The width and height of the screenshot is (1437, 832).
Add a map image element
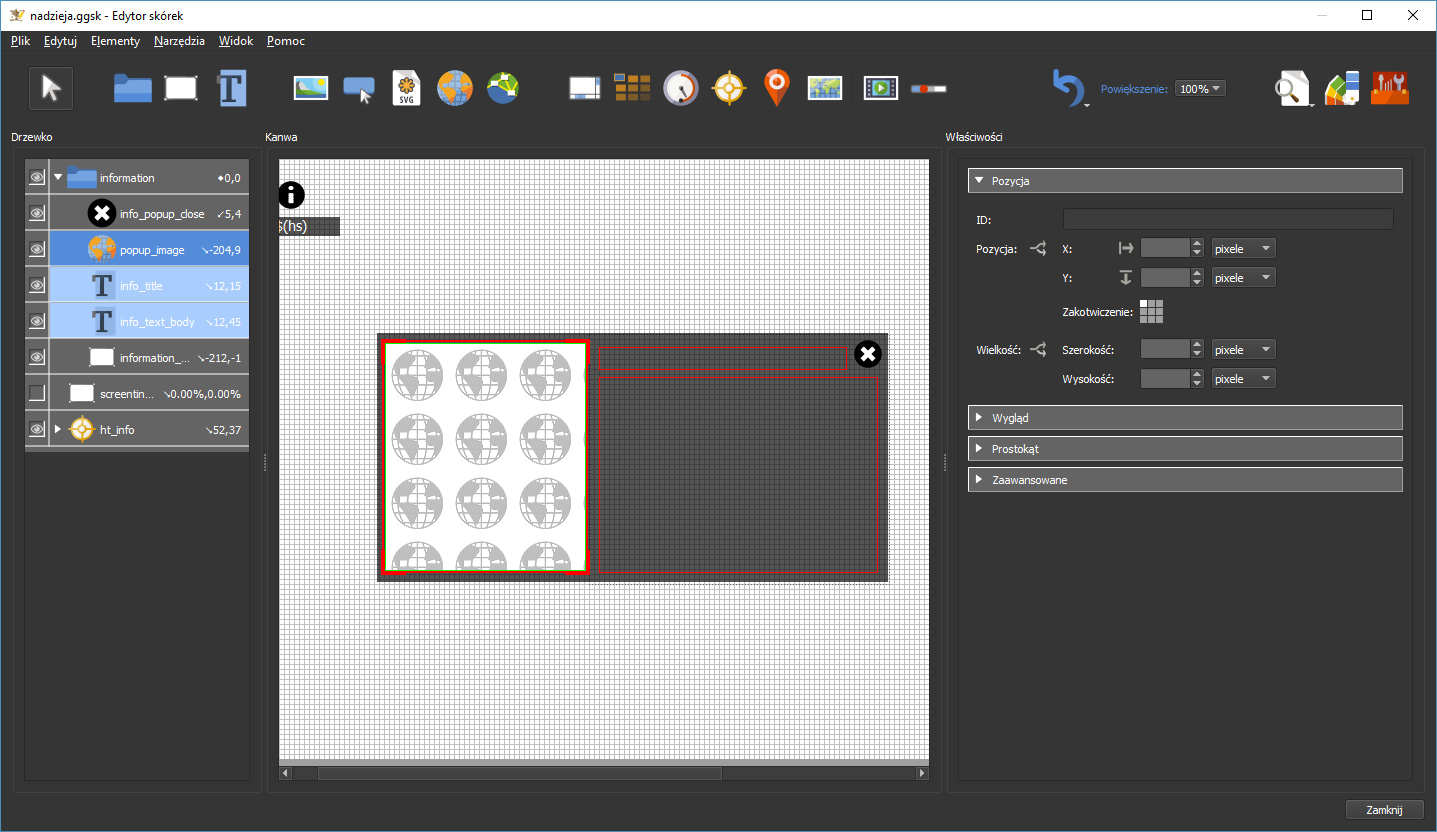pos(825,88)
